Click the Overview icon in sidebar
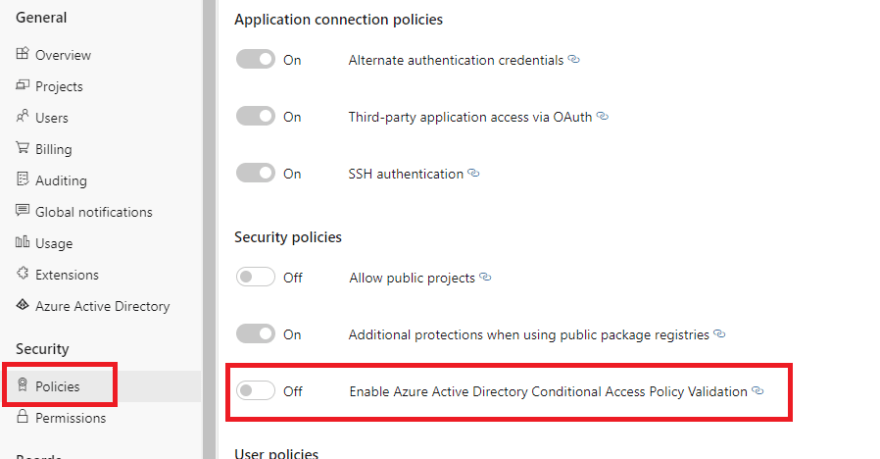The image size is (880, 459). point(22,54)
